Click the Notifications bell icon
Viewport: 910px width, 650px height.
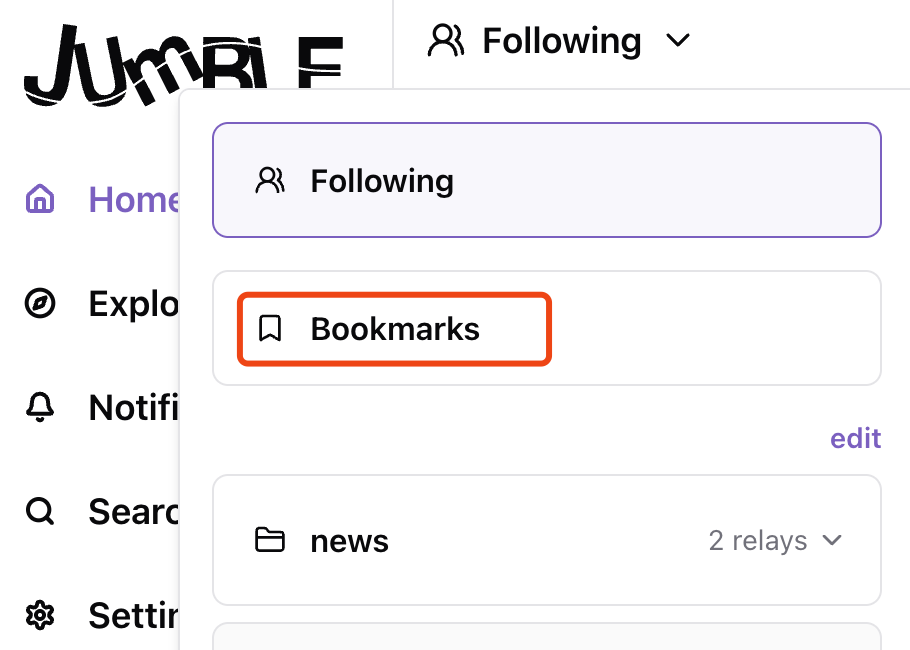pos(40,407)
